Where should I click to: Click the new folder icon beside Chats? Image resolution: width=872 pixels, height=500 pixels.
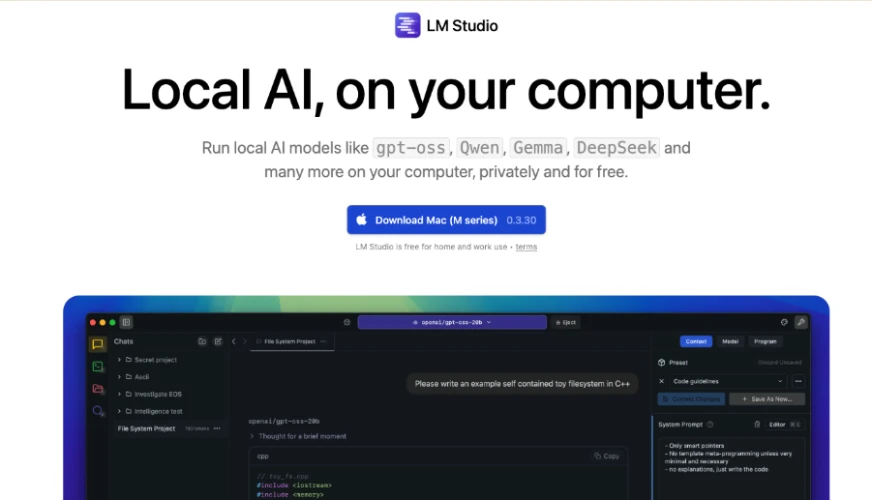tap(202, 342)
